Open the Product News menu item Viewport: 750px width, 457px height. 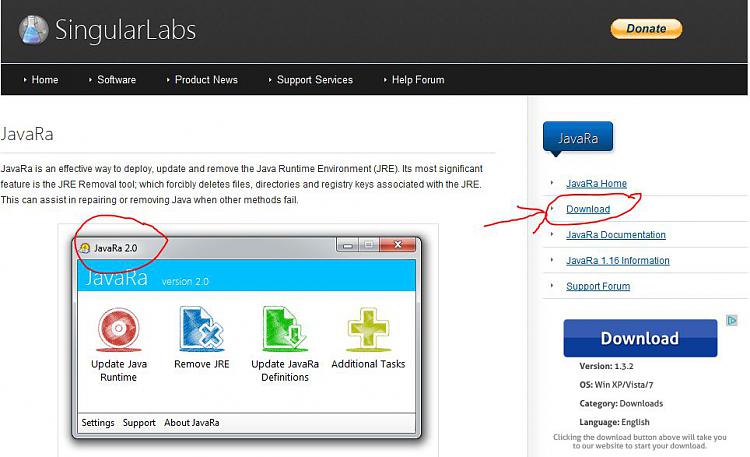click(206, 80)
